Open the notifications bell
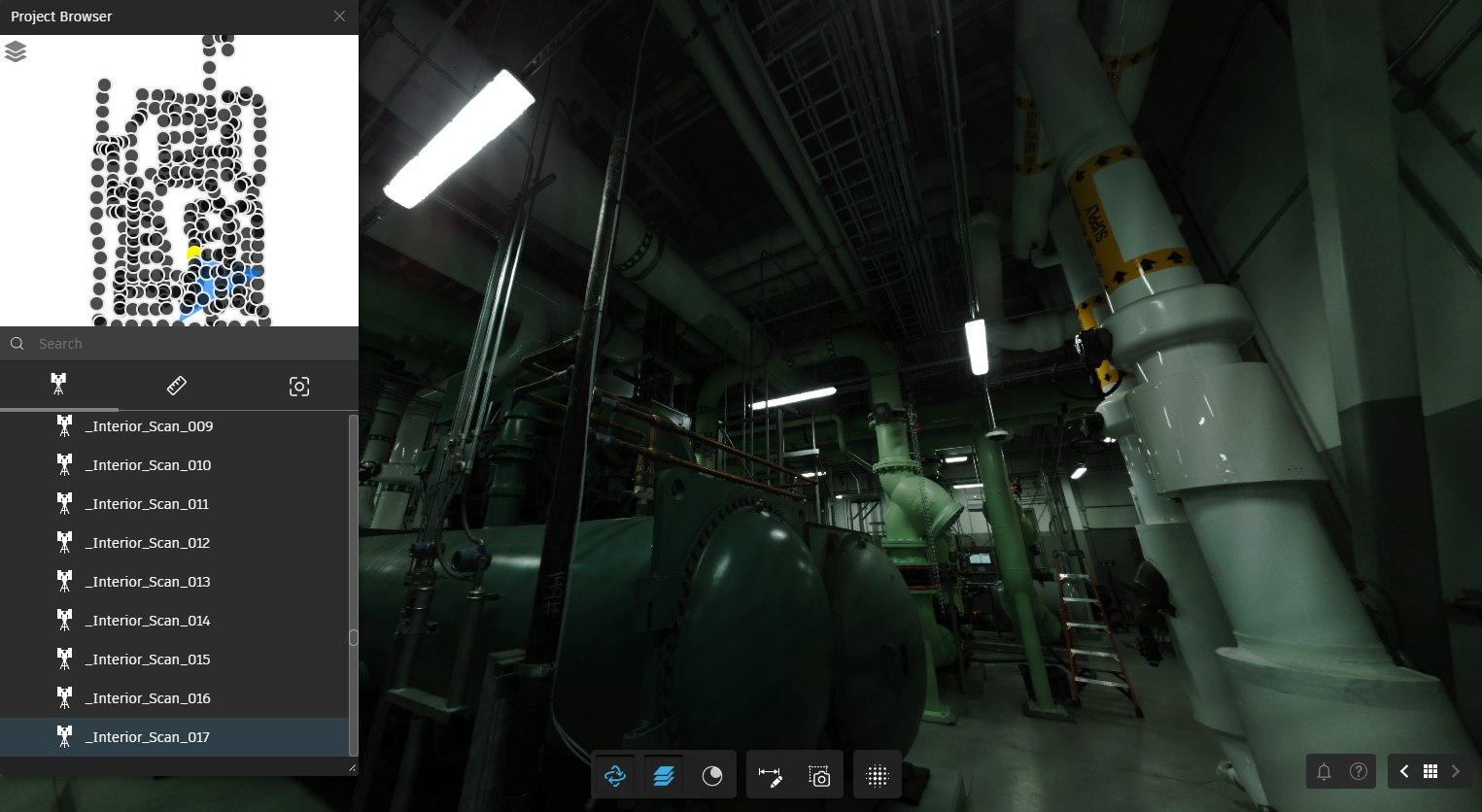This screenshot has width=1482, height=812. tap(1325, 771)
